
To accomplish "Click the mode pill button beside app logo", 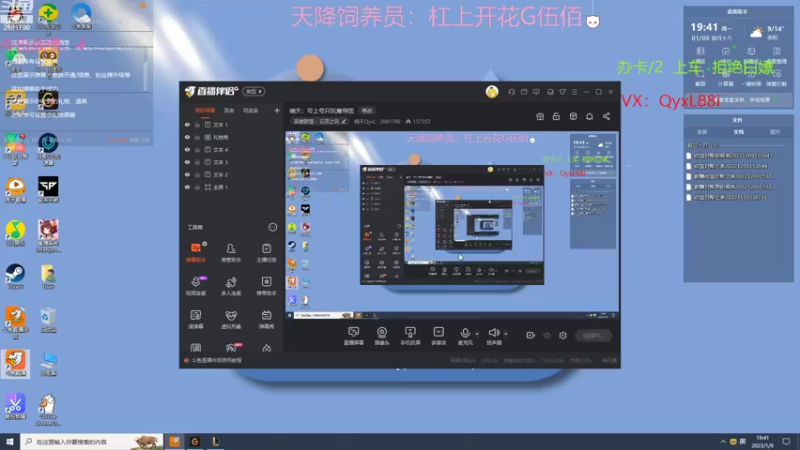I will click(254, 91).
